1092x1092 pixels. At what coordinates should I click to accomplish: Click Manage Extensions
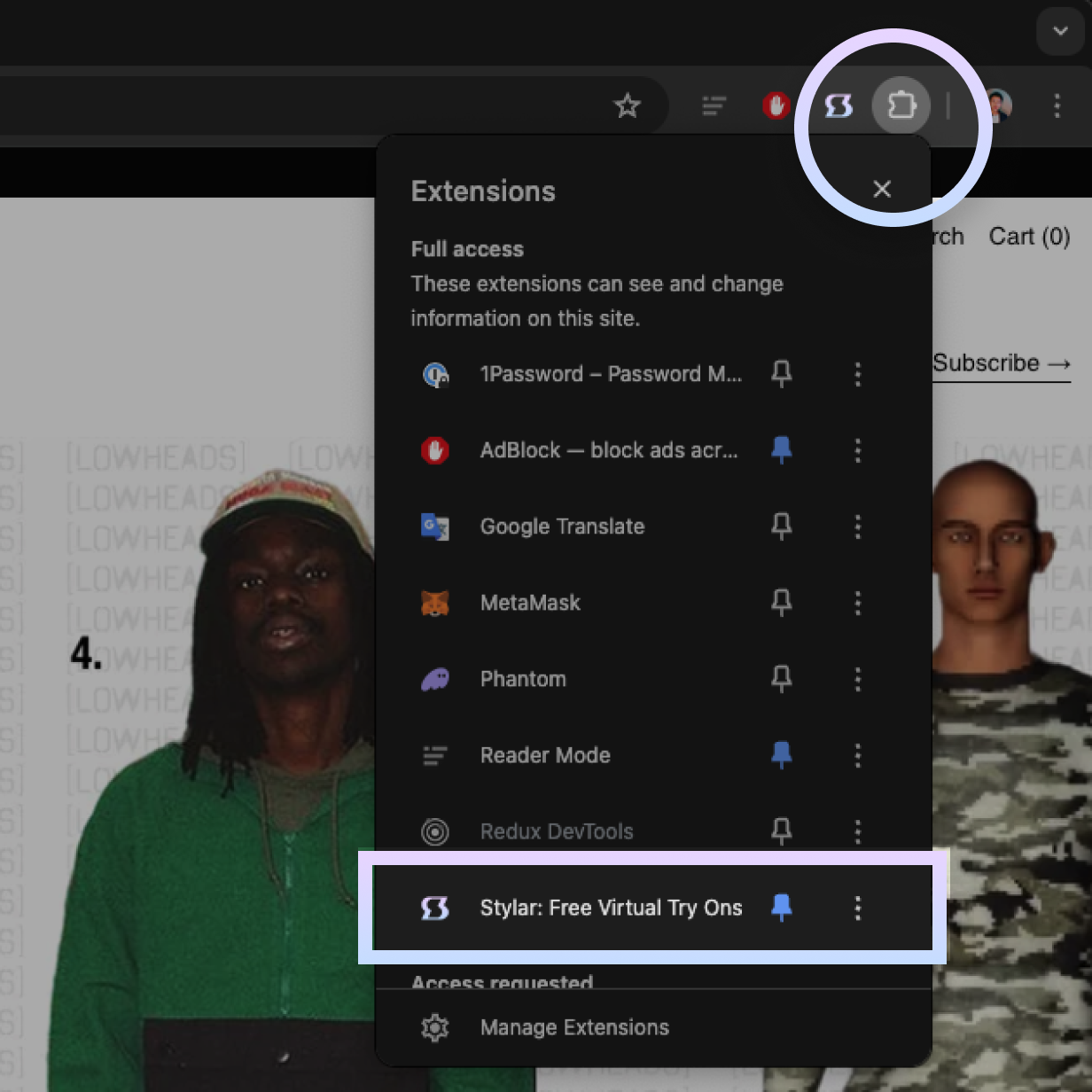click(x=574, y=1027)
